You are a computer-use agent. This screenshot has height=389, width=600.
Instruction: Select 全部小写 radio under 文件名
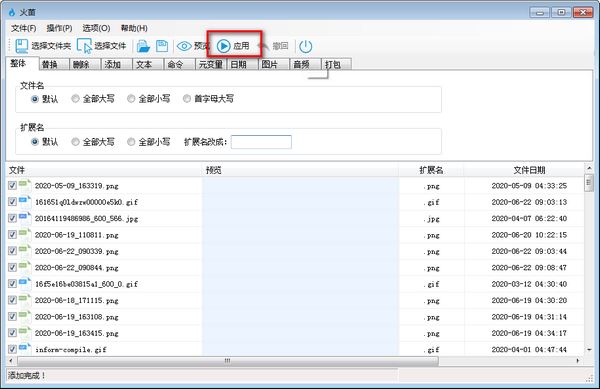[131, 99]
